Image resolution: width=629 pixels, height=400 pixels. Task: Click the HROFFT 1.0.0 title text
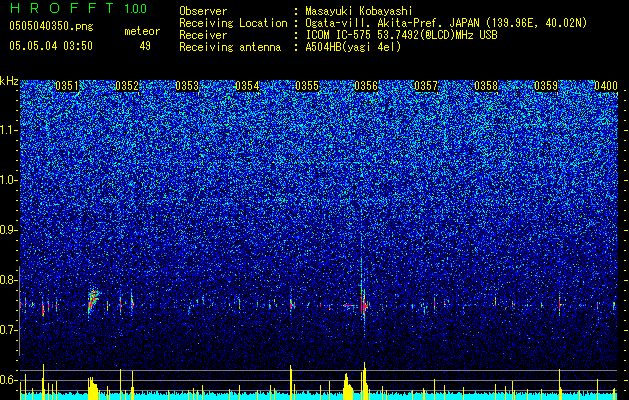pos(78,8)
